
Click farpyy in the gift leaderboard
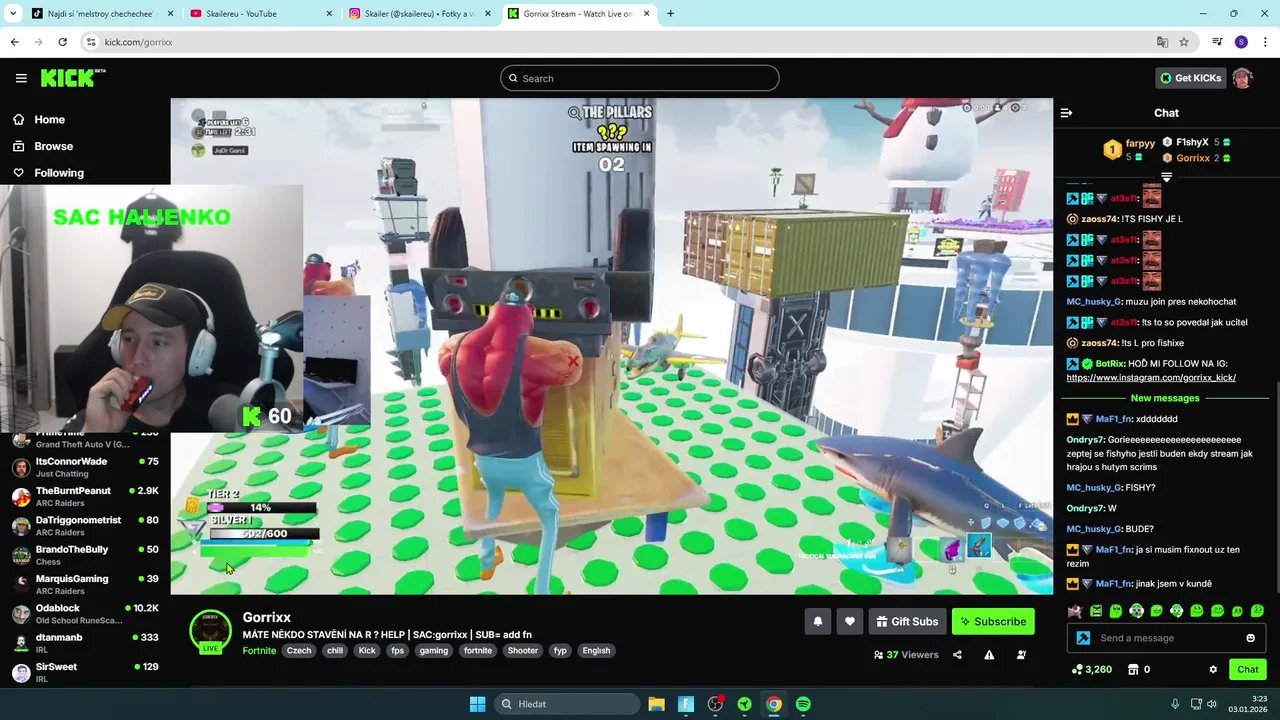point(1140,144)
